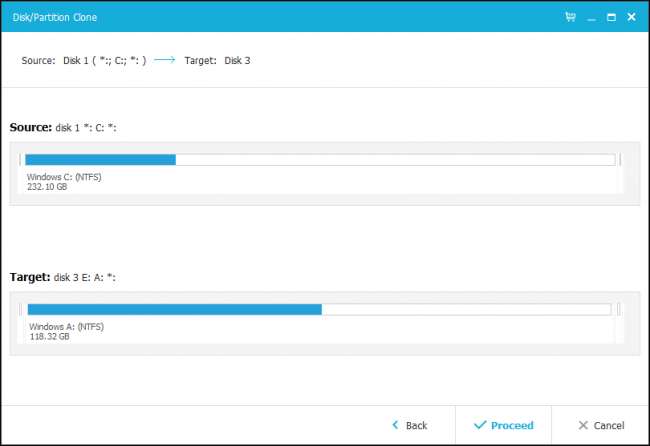This screenshot has height=446, width=650.
Task: Click the target disk usage bar
Action: tap(320, 310)
